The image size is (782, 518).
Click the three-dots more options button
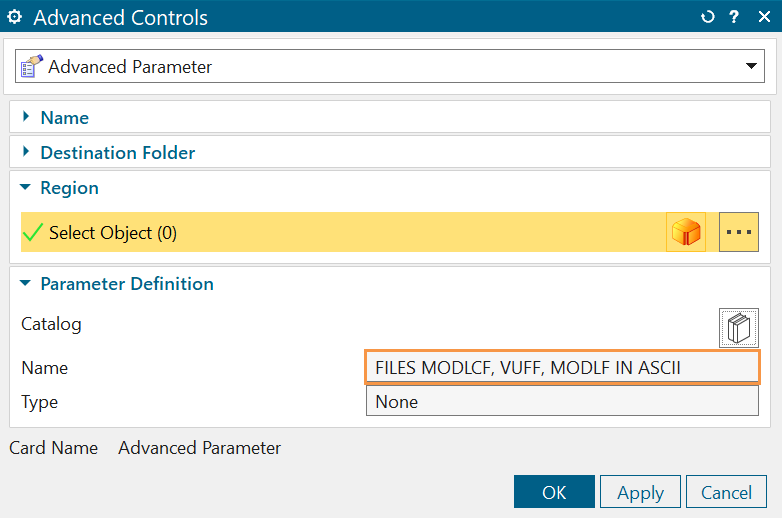[738, 233]
